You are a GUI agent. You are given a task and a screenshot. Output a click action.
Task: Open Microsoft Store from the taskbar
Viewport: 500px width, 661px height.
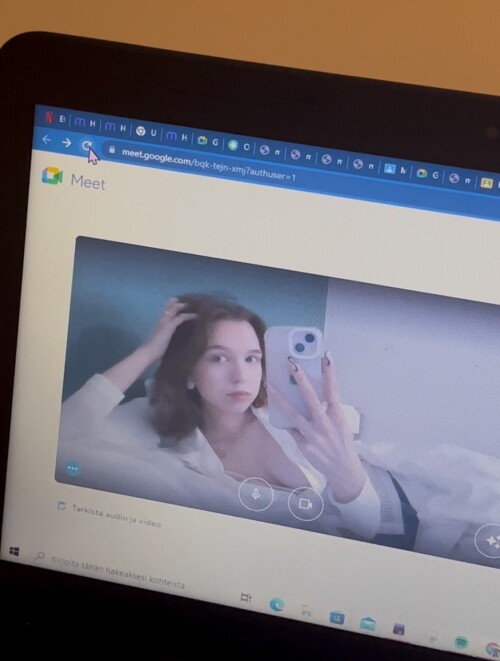tap(337, 618)
